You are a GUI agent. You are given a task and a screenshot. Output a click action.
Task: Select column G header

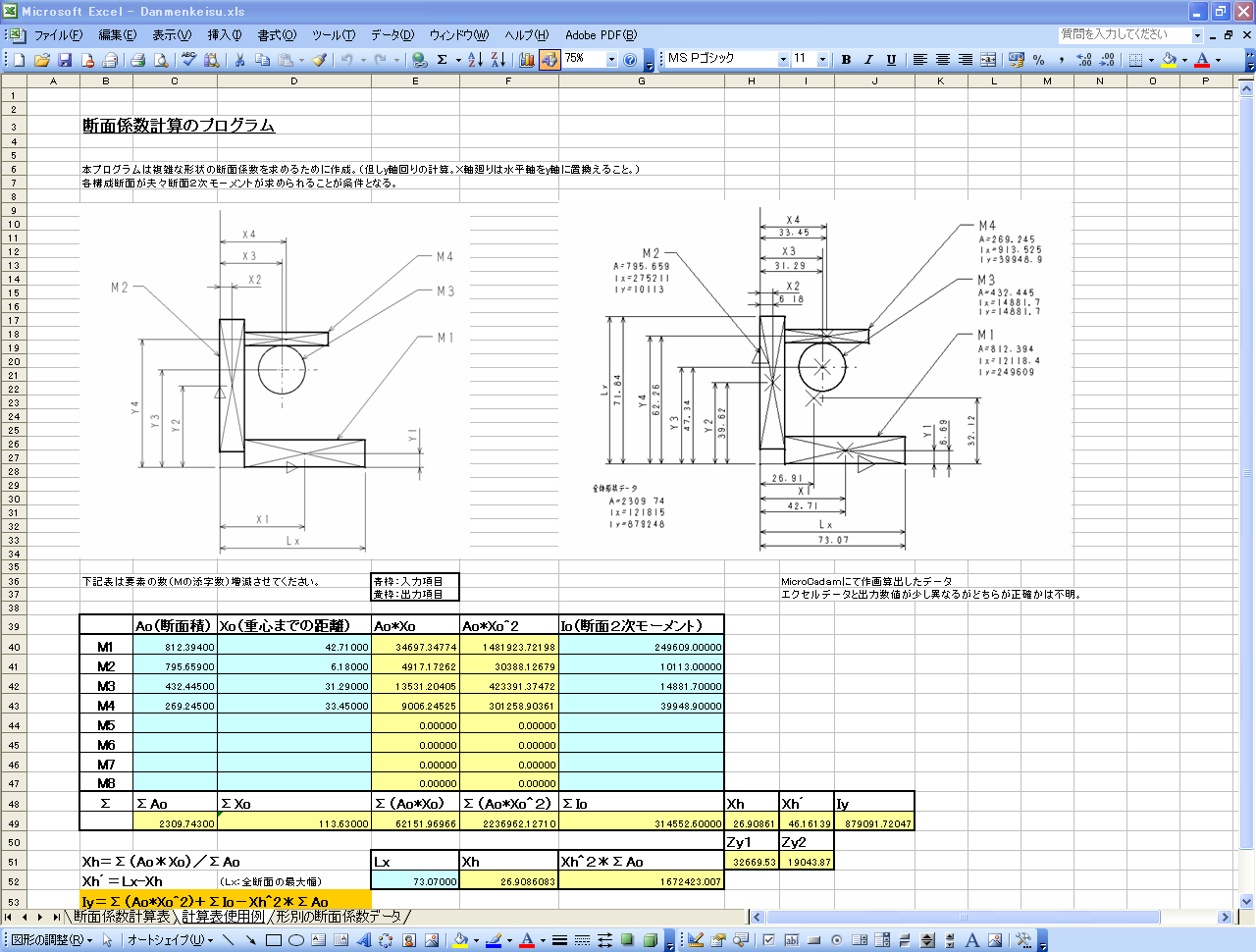coord(642,81)
